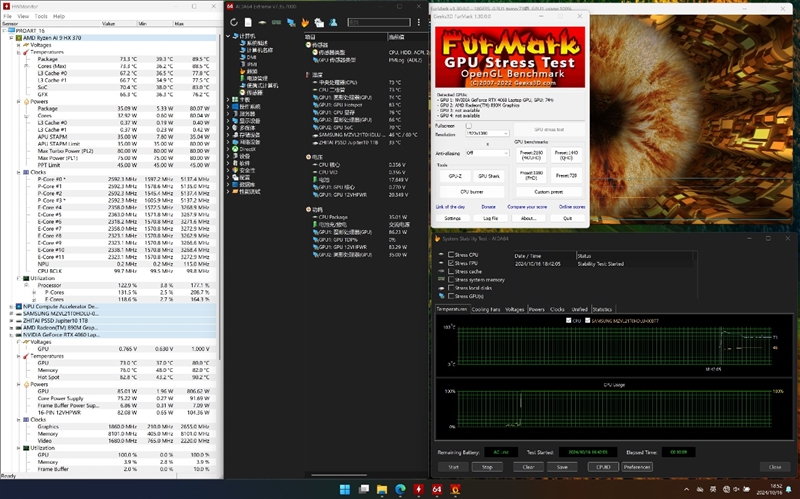Click the refresh icon in AIDA64 toolbar
The image size is (800, 499).
[x=234, y=22]
